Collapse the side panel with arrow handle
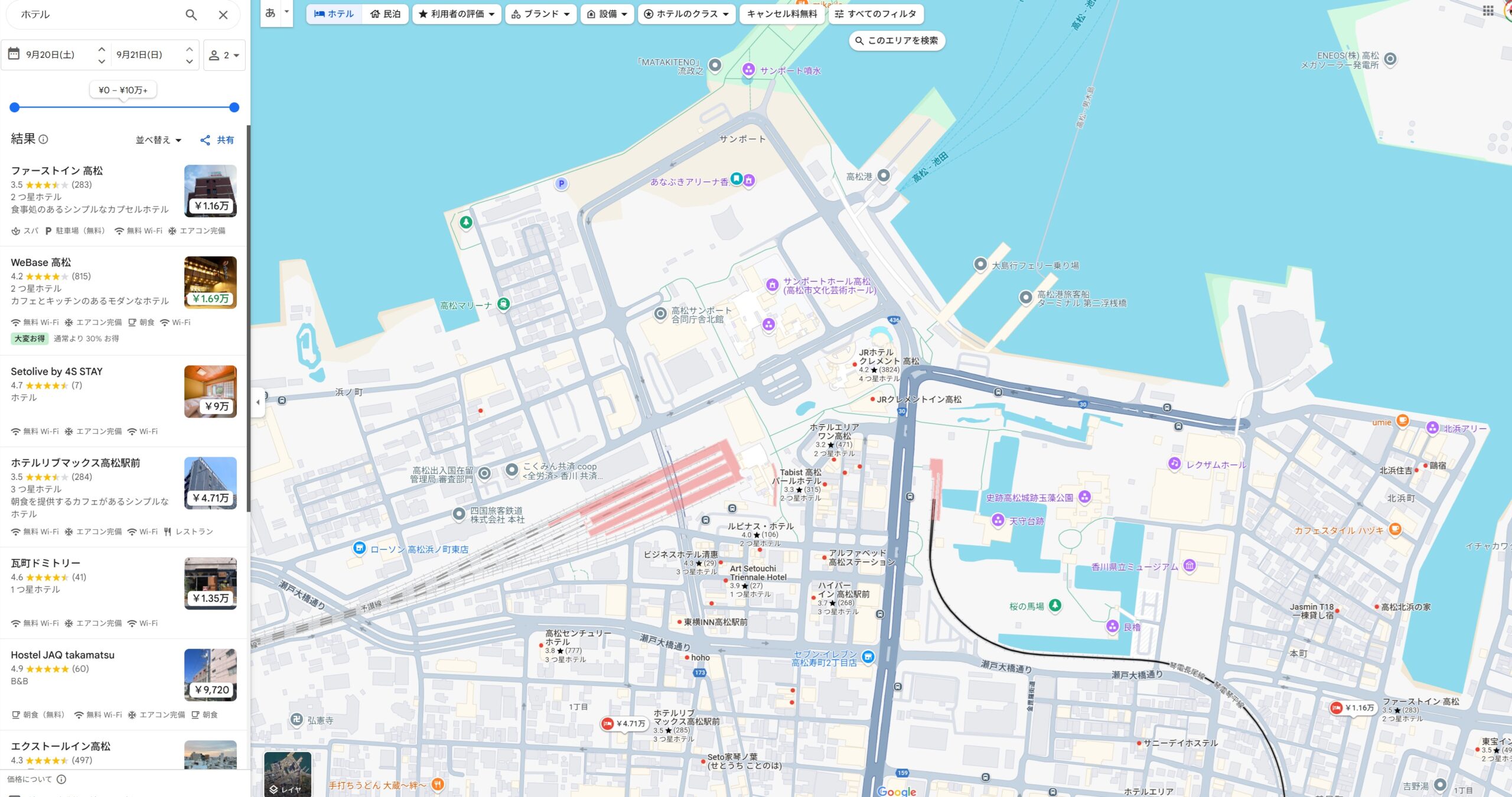1512x797 pixels. (258, 402)
